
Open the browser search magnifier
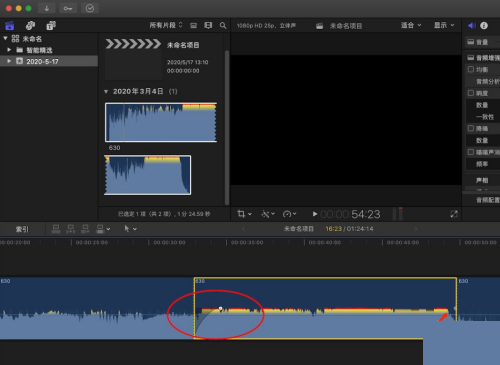[223, 25]
